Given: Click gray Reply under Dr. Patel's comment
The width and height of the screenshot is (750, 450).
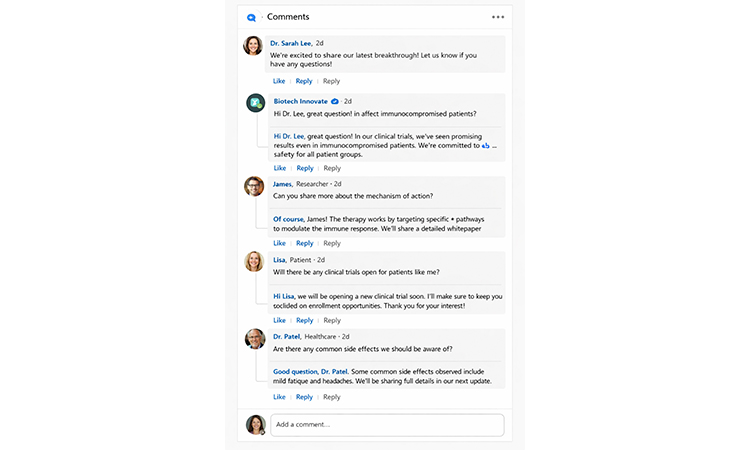Looking at the screenshot, I should point(331,397).
